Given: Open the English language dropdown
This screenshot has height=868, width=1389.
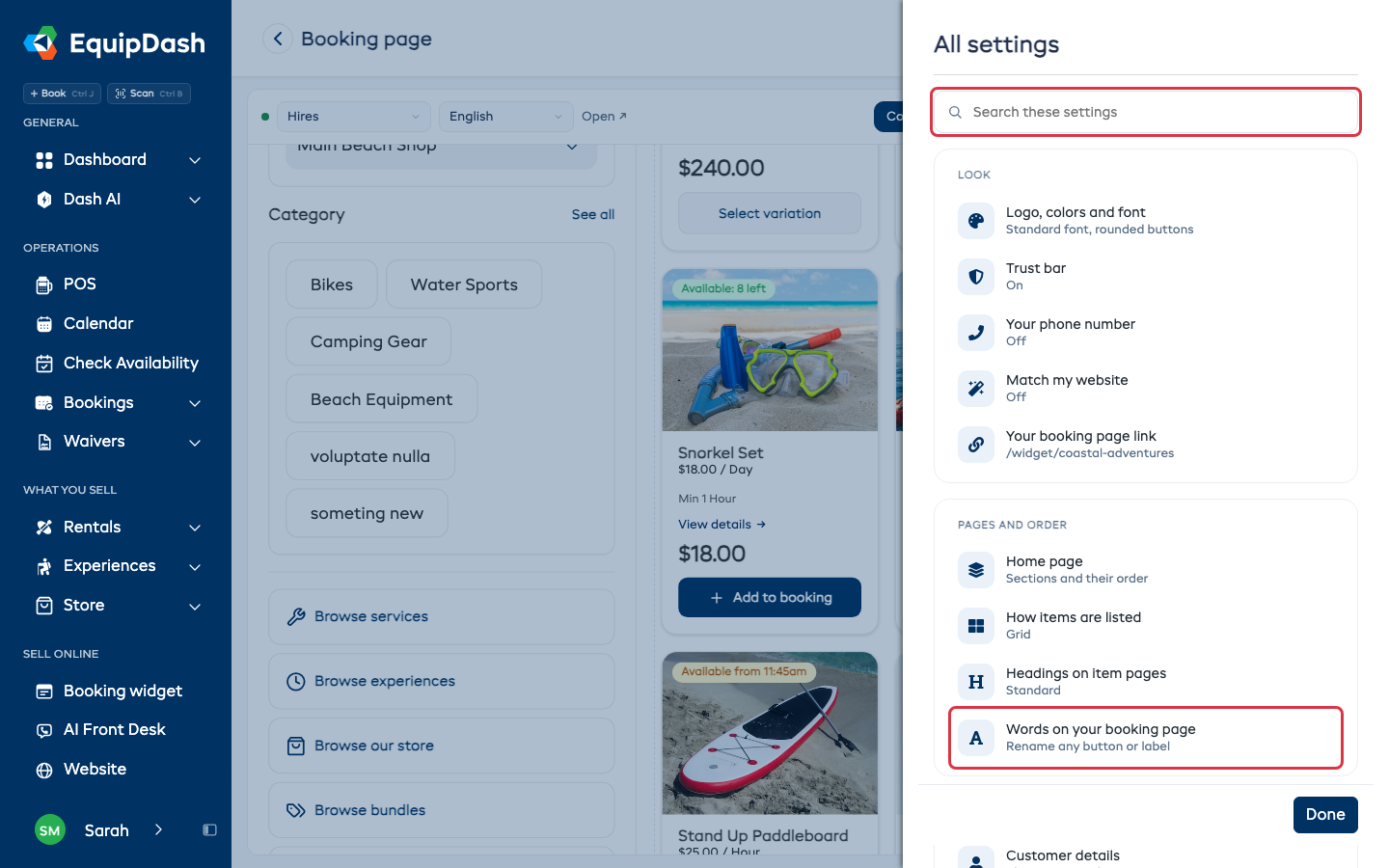Looking at the screenshot, I should (506, 117).
